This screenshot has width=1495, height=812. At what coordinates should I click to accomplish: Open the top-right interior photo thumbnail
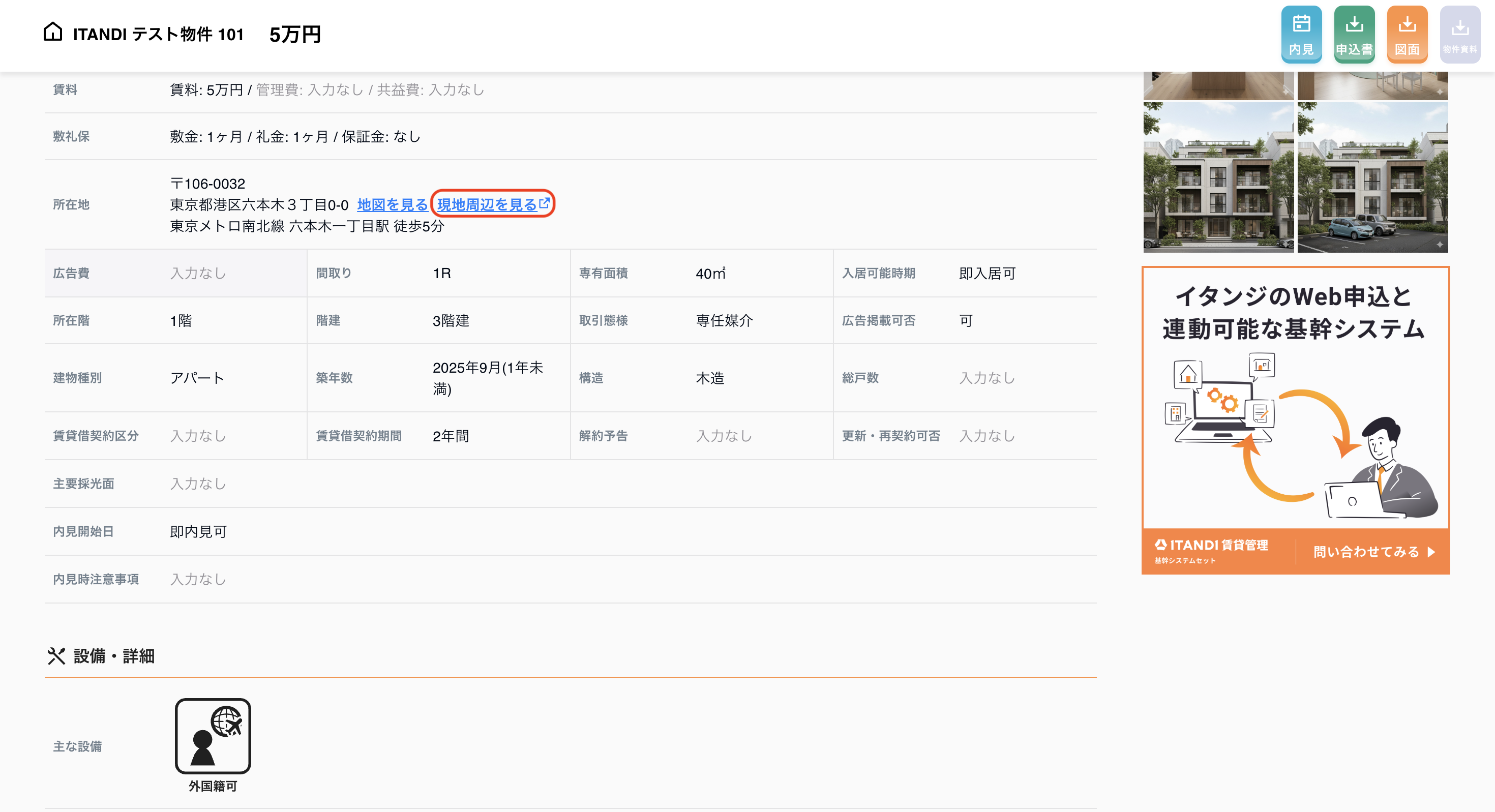(x=1372, y=85)
